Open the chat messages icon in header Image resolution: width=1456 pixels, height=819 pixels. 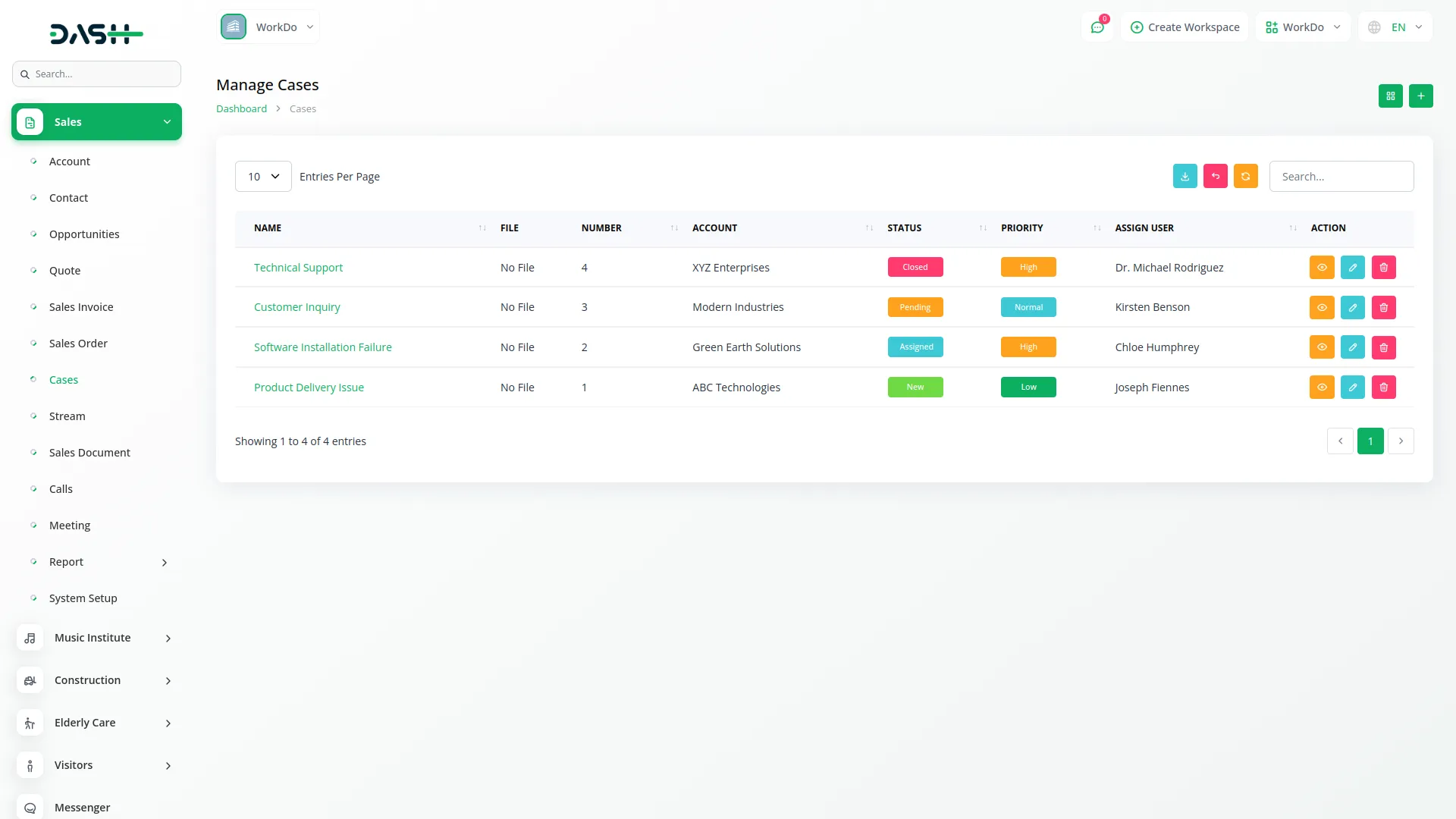tap(1097, 27)
